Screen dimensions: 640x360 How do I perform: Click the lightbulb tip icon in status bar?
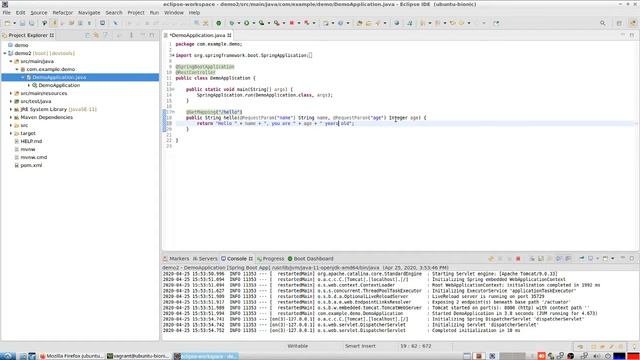point(634,346)
